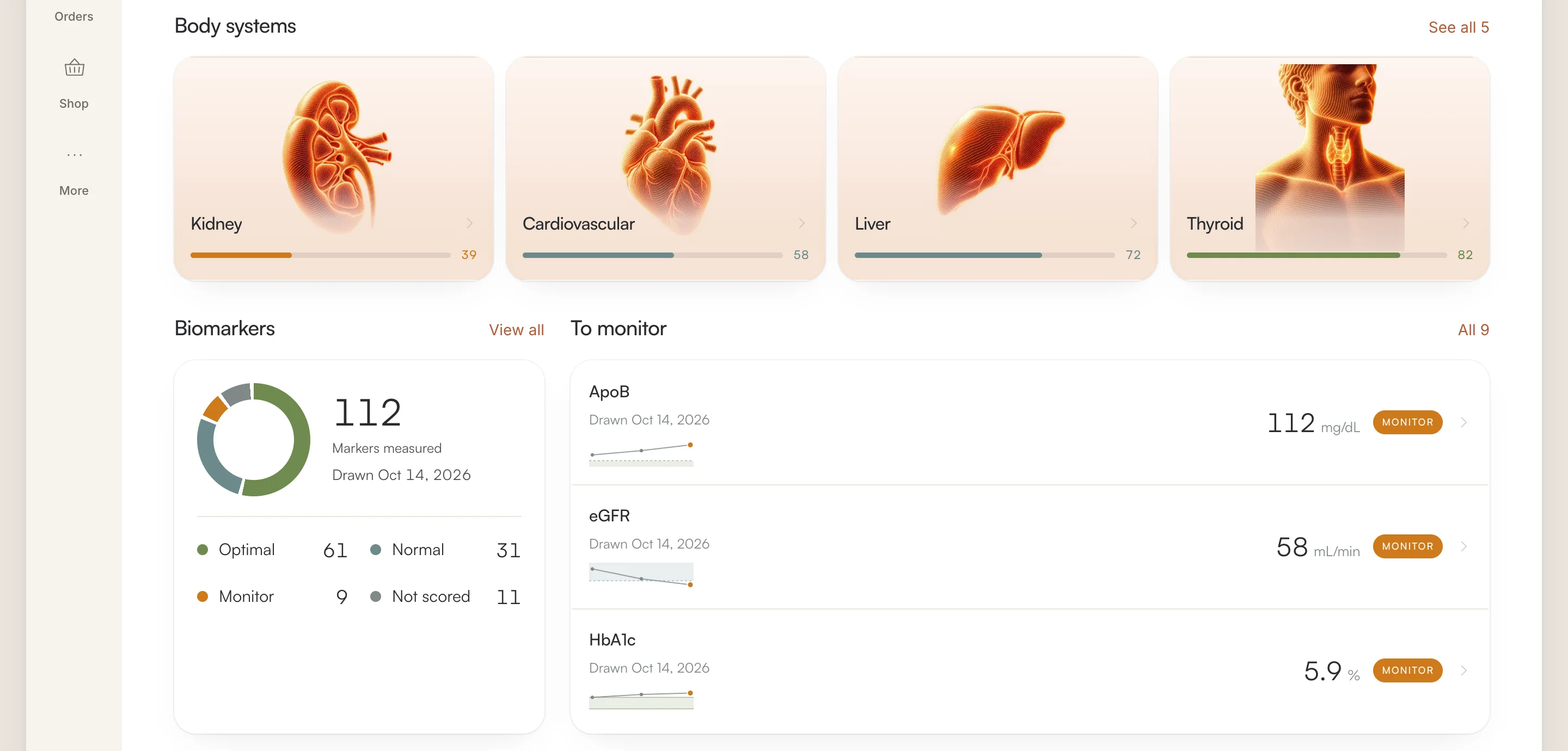
Task: Open the Kidney card chevron
Action: pos(469,223)
